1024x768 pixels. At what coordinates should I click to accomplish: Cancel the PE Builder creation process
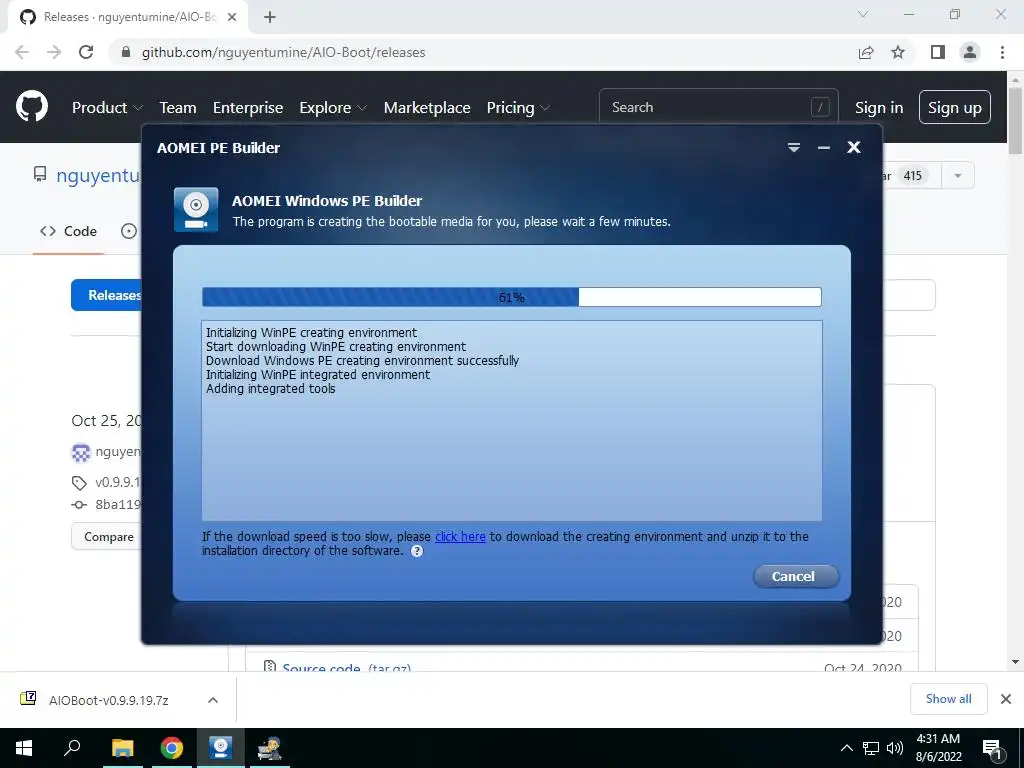point(795,576)
